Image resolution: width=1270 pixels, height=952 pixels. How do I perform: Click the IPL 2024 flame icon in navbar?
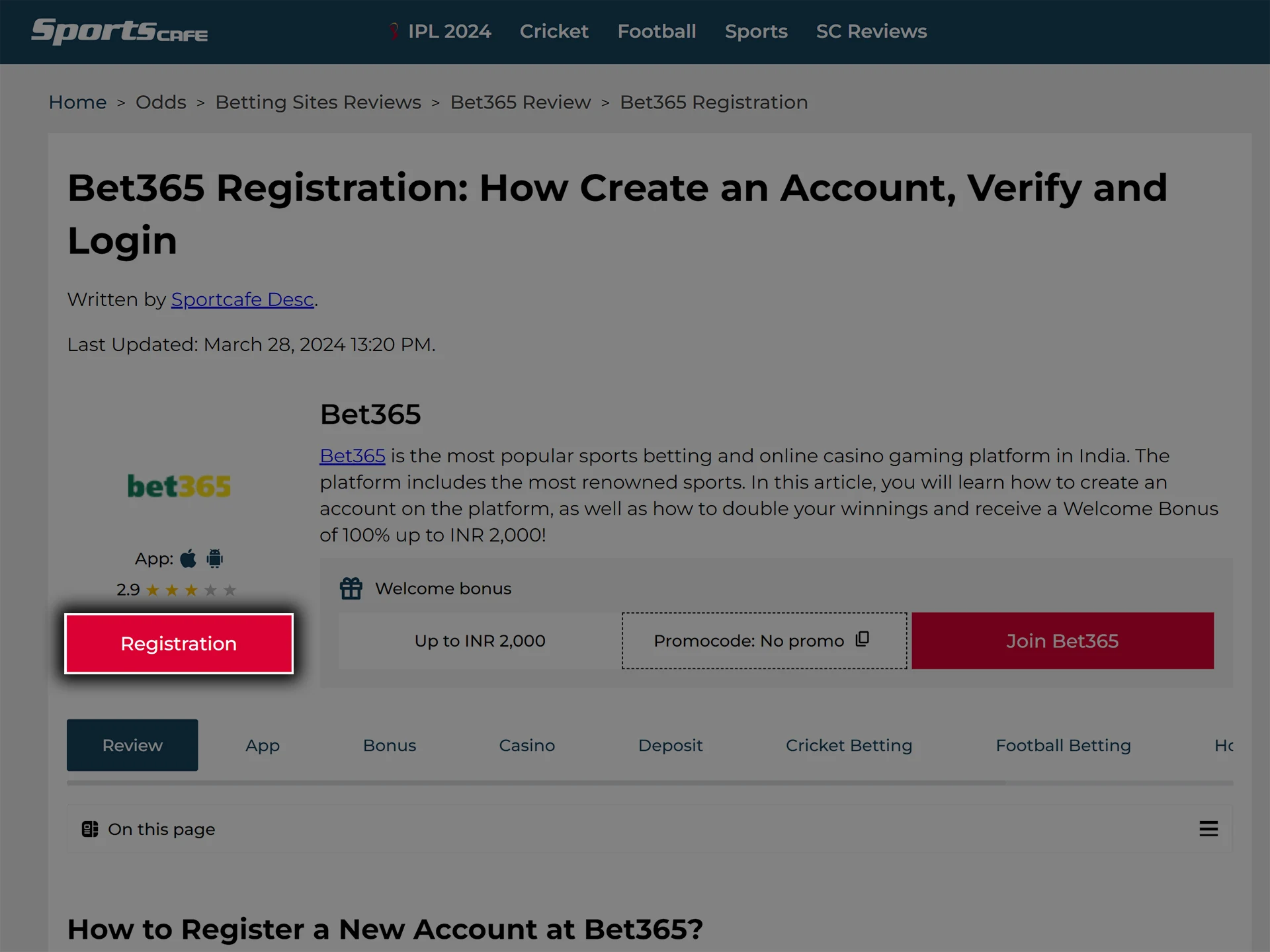(x=394, y=31)
